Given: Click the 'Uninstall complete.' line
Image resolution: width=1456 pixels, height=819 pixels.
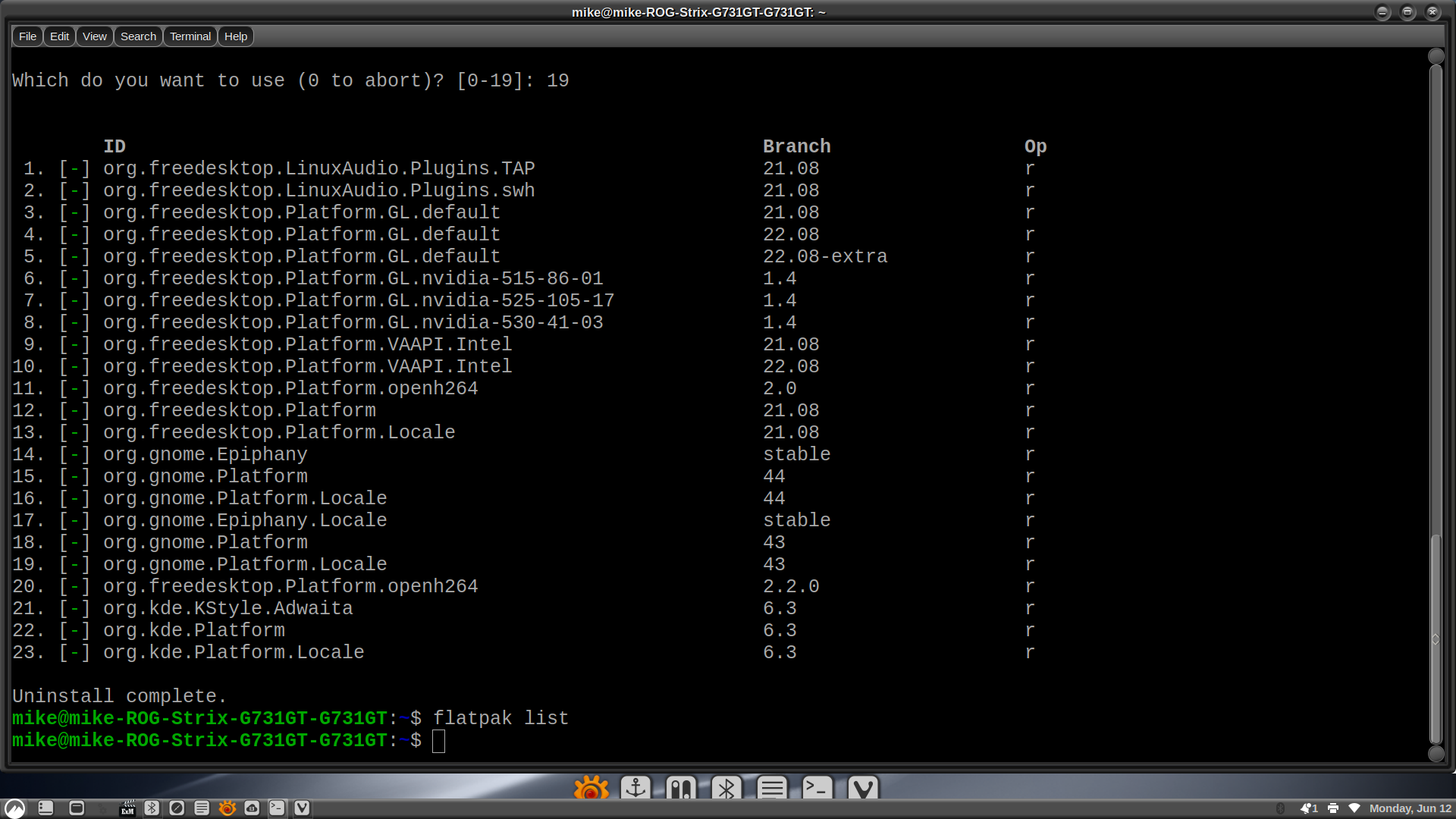Looking at the screenshot, I should point(119,696).
